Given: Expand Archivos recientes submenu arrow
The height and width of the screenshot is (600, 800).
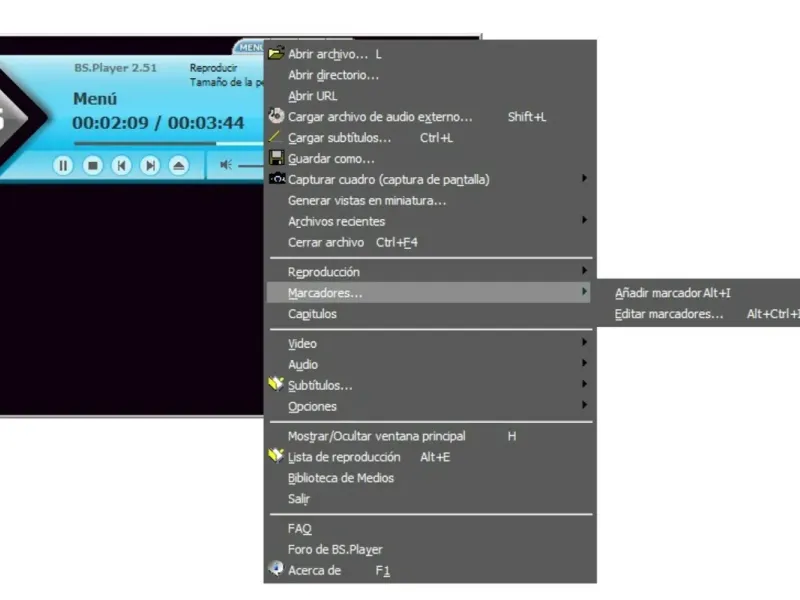Looking at the screenshot, I should point(584,220).
